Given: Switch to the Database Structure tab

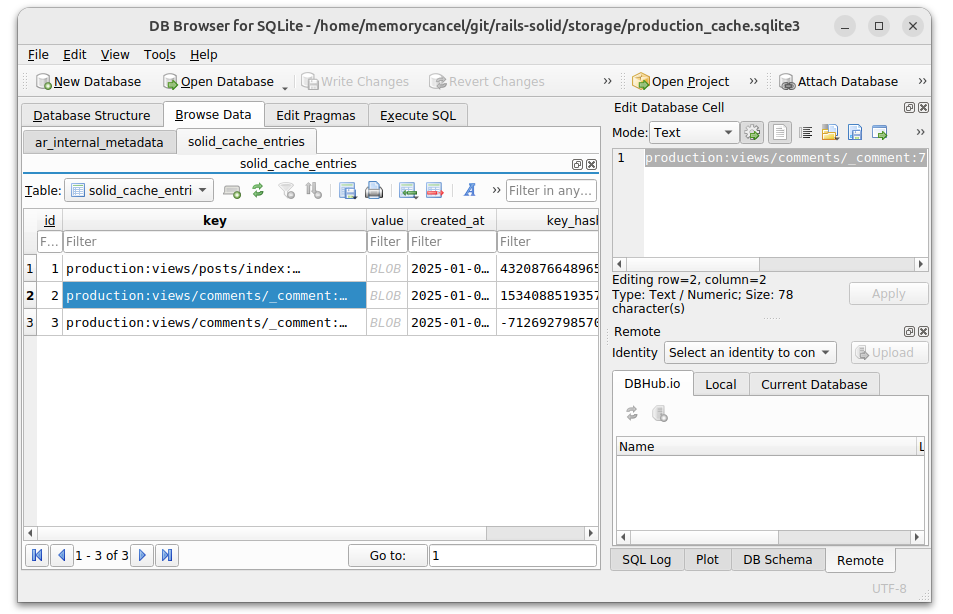Looking at the screenshot, I should [92, 116].
